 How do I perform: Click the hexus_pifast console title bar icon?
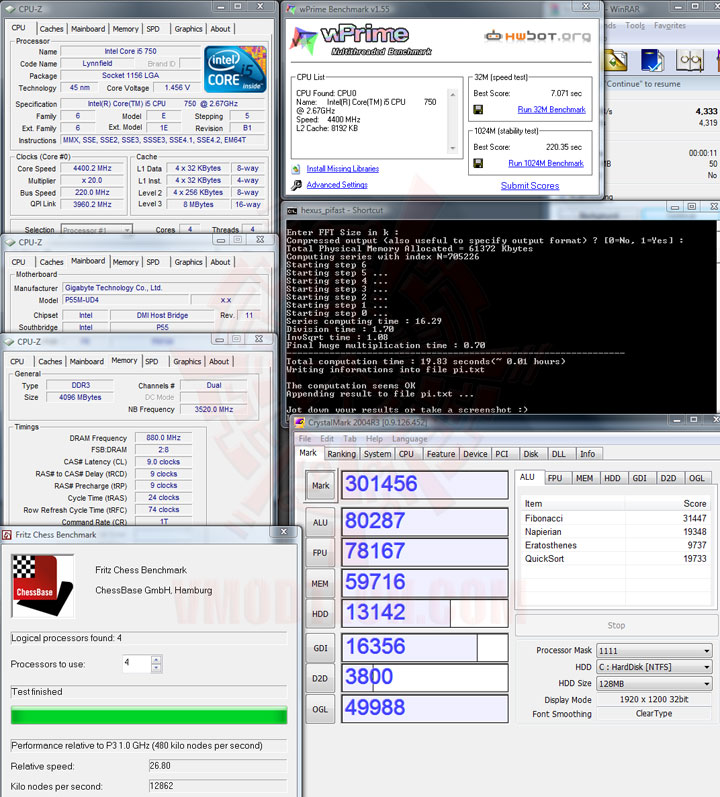(292, 210)
